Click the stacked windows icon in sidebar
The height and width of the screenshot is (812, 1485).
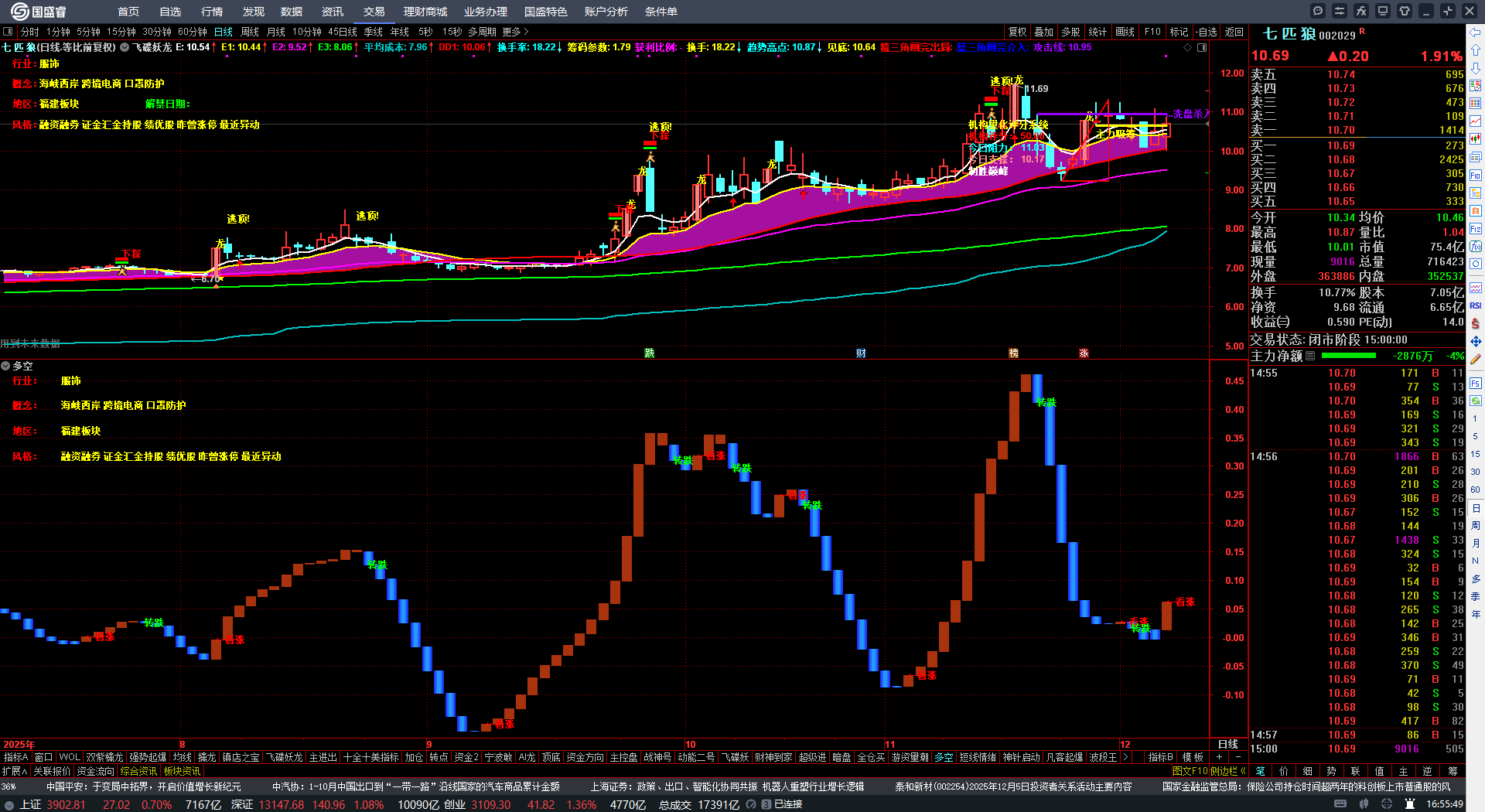1476,157
